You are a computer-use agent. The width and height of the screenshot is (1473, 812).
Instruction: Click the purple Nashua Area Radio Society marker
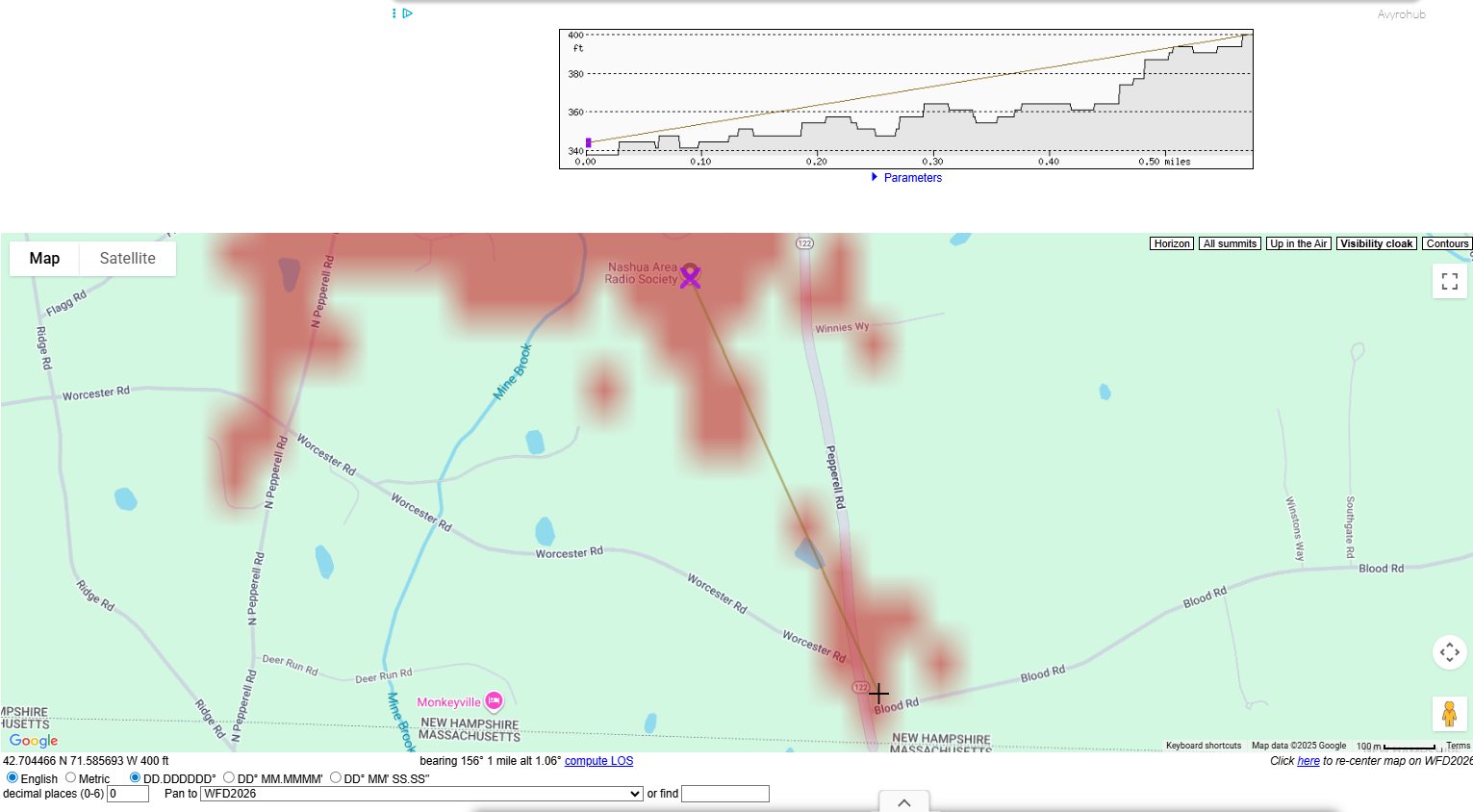[690, 276]
